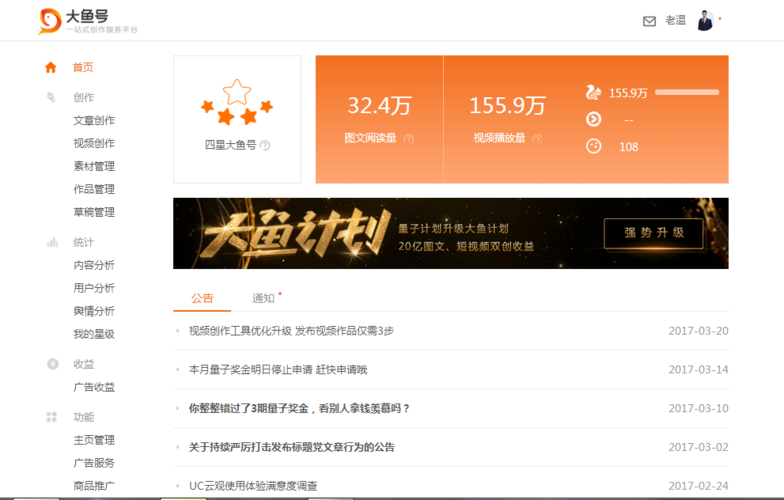The height and width of the screenshot is (500, 784).
Task: Open the mail envelope icon
Action: click(649, 21)
